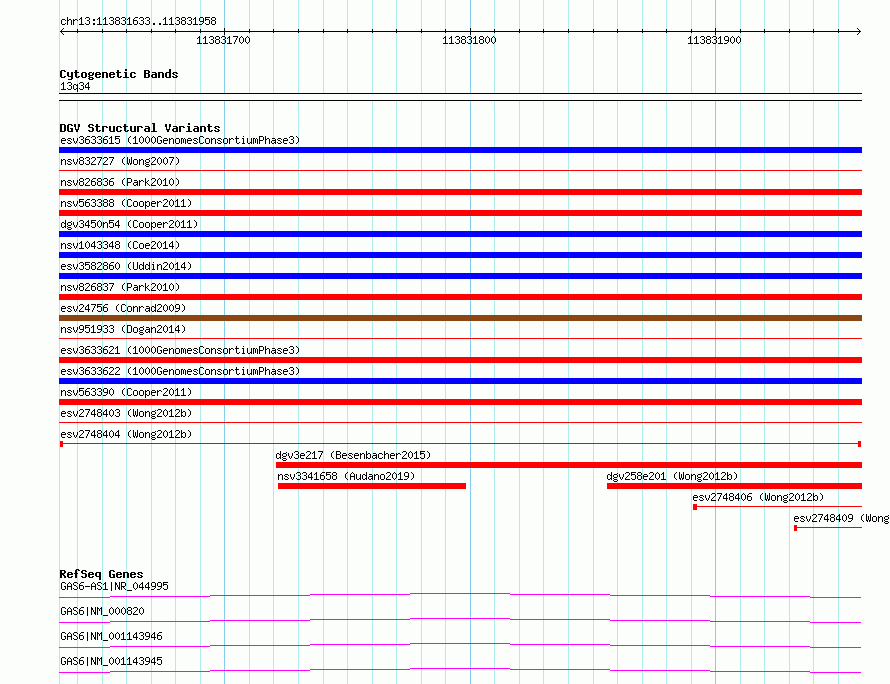Click the 113831800 ruler position

pos(469,40)
